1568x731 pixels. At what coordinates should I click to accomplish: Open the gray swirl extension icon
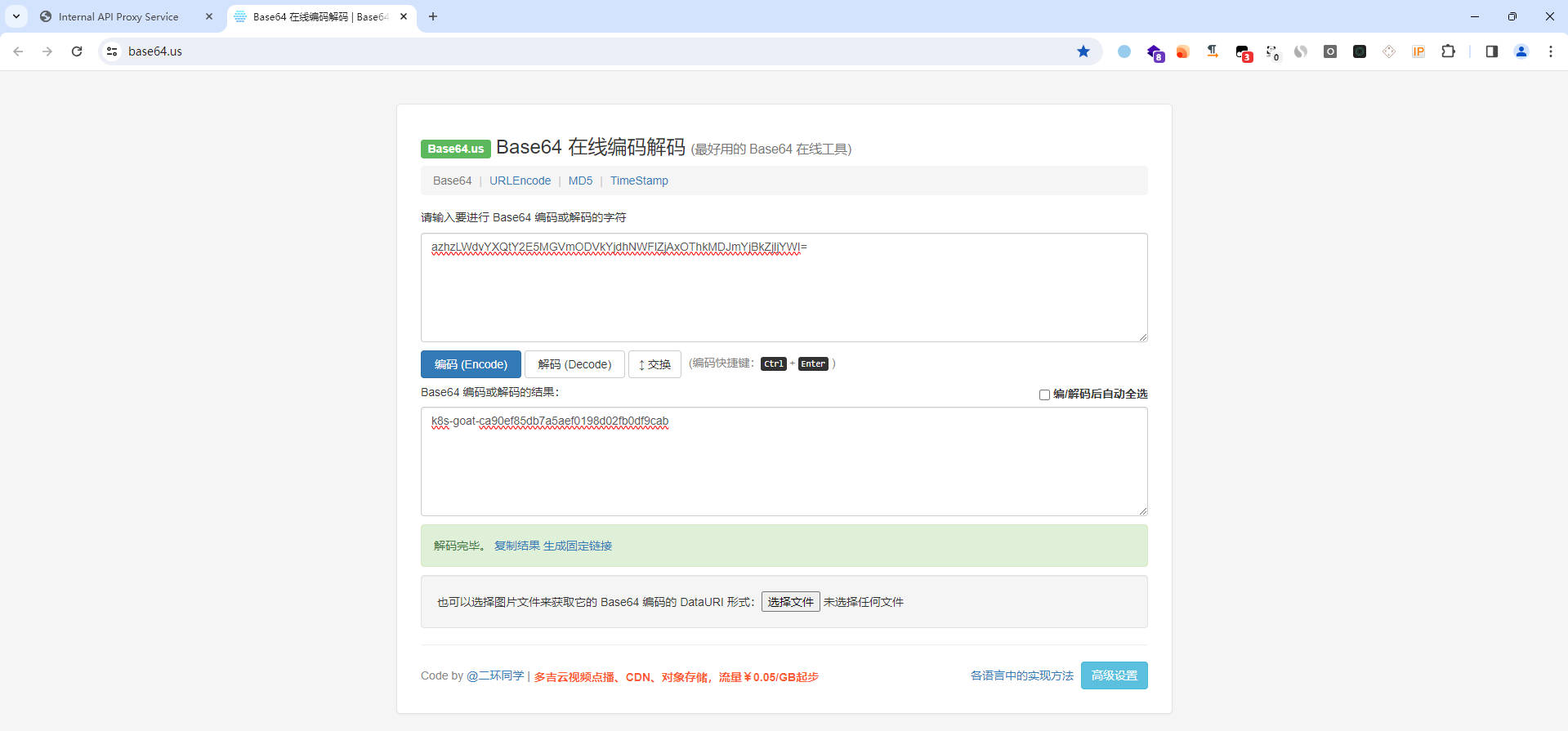point(1301,51)
